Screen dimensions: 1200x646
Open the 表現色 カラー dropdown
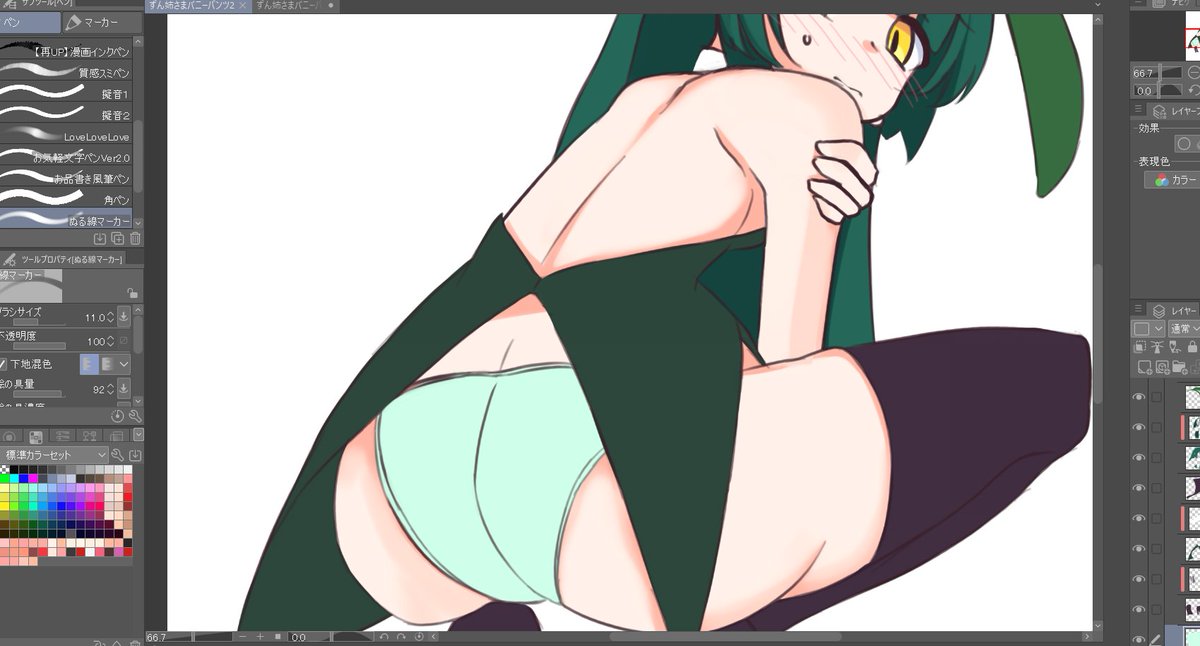[1172, 180]
